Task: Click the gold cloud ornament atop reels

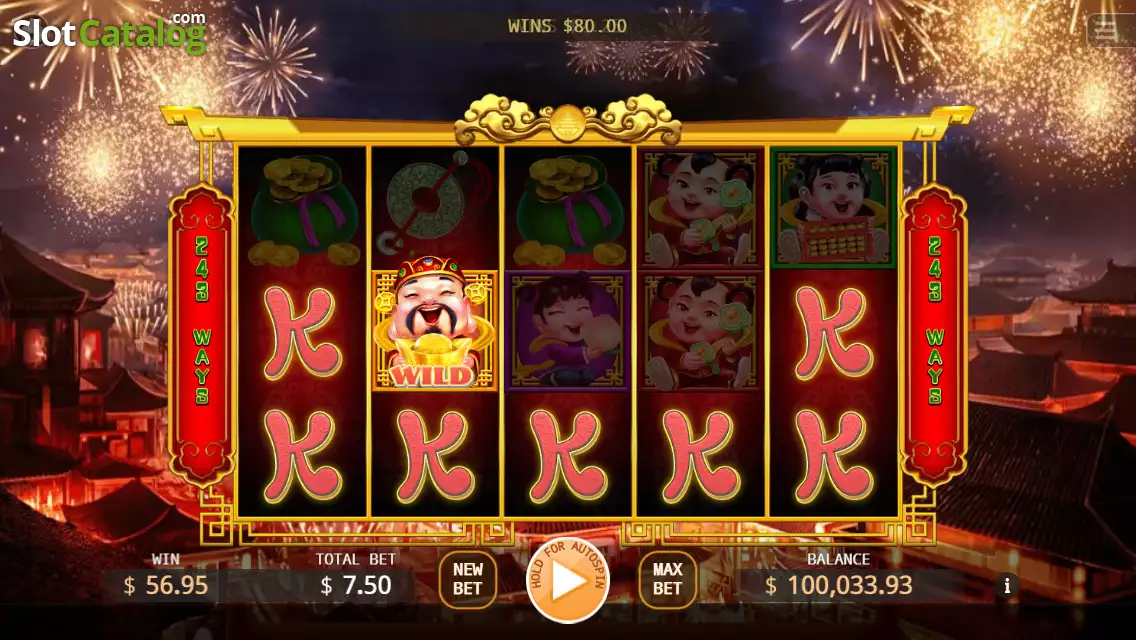Action: click(568, 120)
